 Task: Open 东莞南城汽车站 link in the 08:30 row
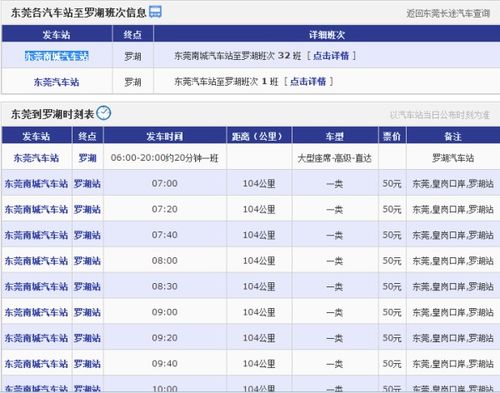(36, 286)
